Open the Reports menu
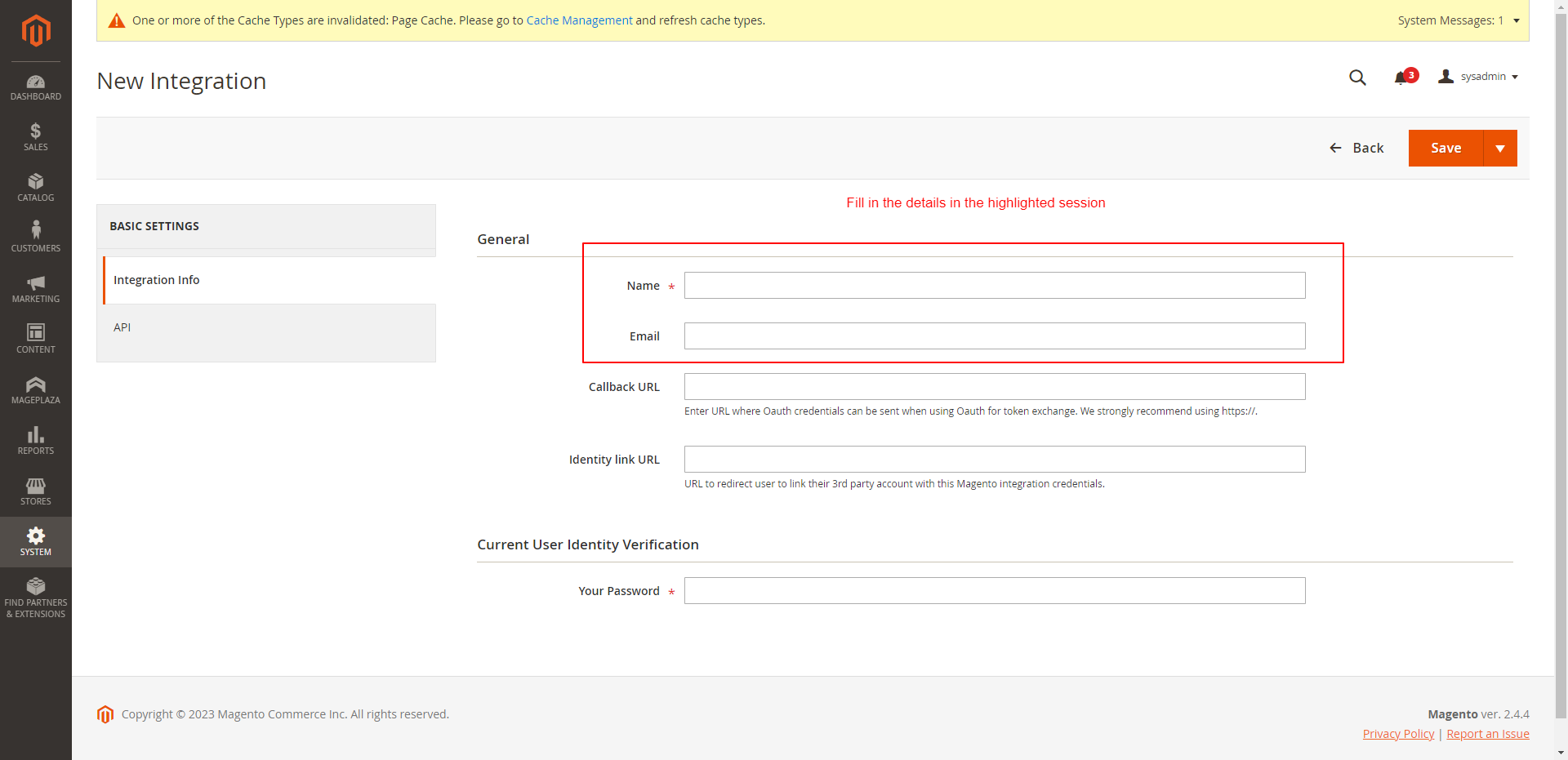 point(36,441)
